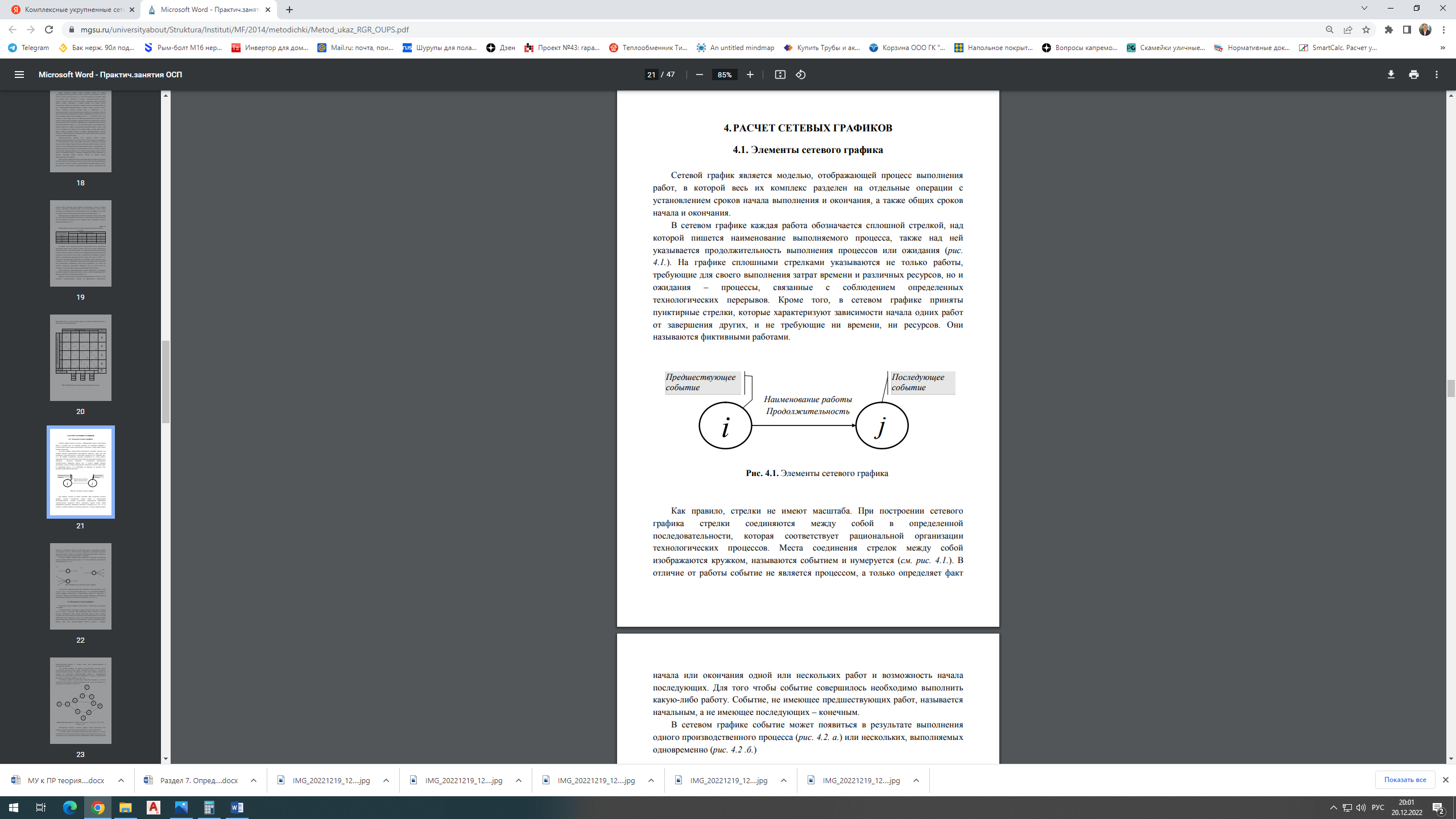Open the zoom magnifier in address bar
The height and width of the screenshot is (819, 1456).
coord(1330,30)
